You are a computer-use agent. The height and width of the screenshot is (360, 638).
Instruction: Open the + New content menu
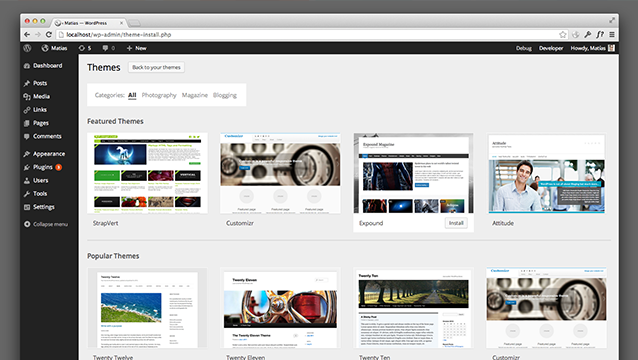click(x=136, y=48)
